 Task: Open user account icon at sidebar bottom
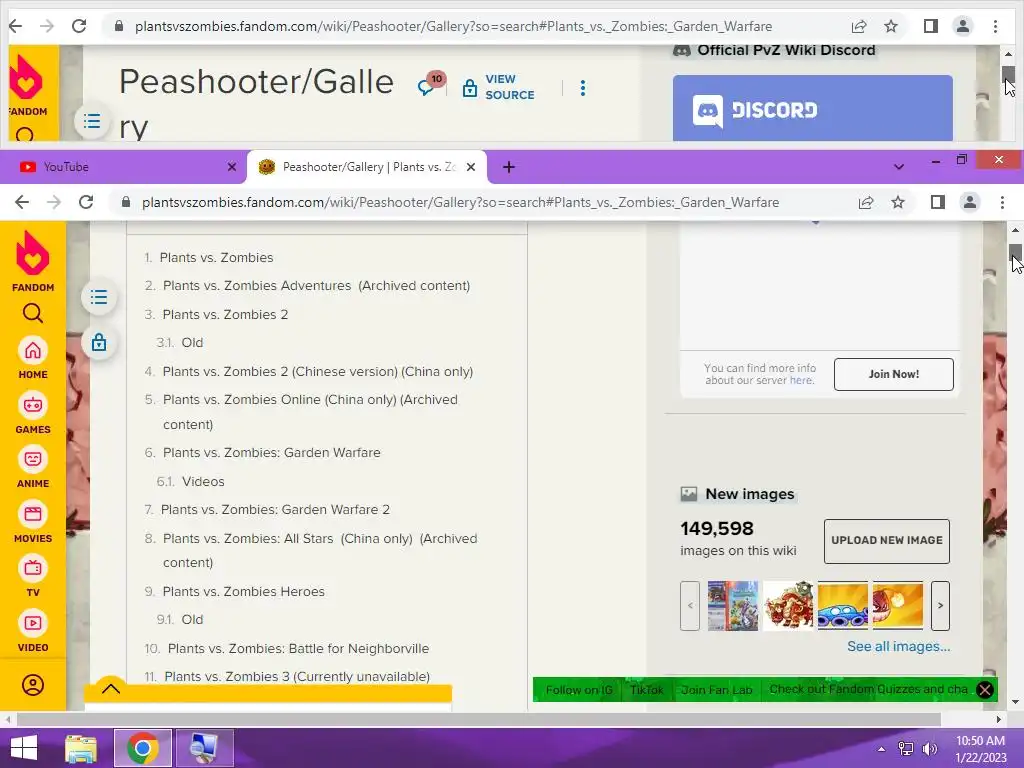pos(33,685)
